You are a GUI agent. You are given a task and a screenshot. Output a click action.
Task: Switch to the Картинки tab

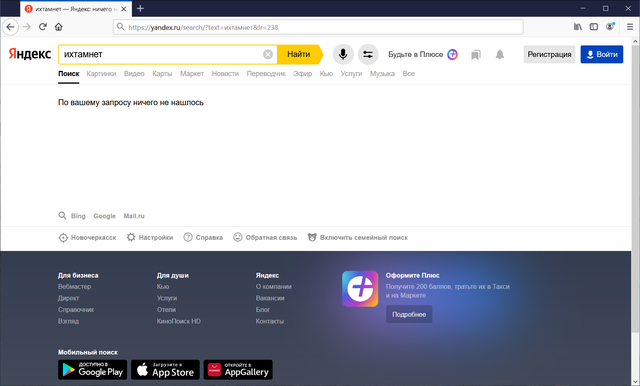point(101,74)
